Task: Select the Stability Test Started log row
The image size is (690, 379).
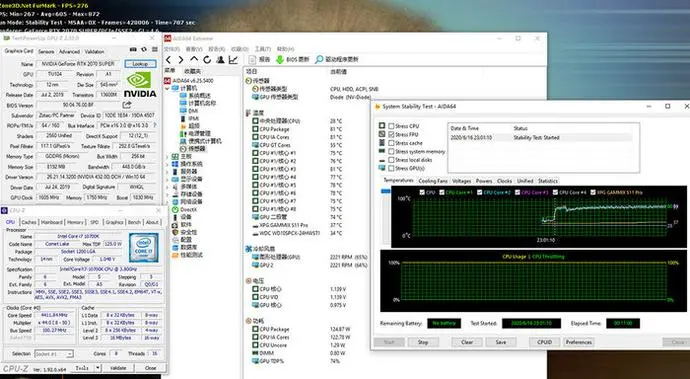Action: click(x=540, y=137)
